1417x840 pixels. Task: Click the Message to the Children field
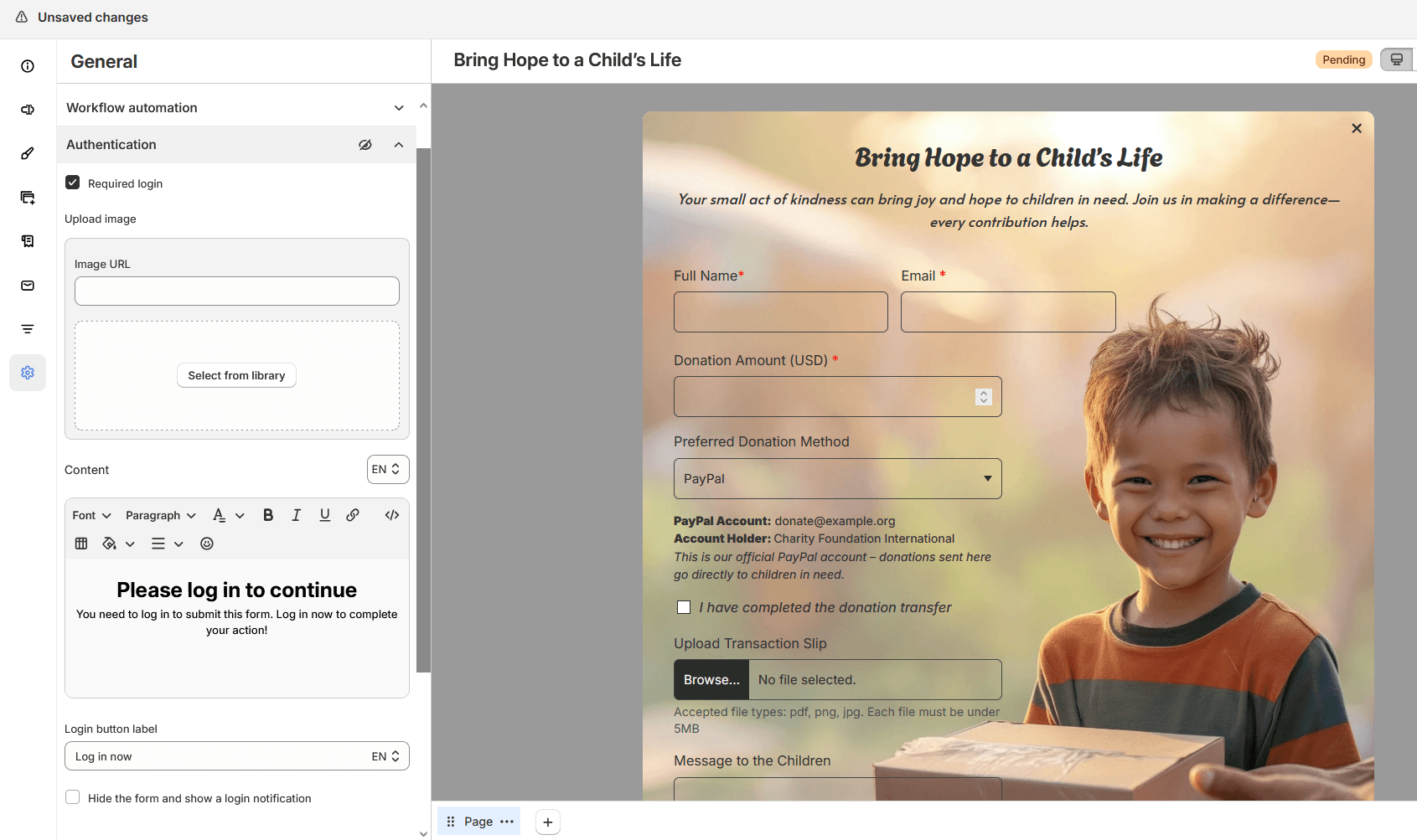click(x=838, y=789)
